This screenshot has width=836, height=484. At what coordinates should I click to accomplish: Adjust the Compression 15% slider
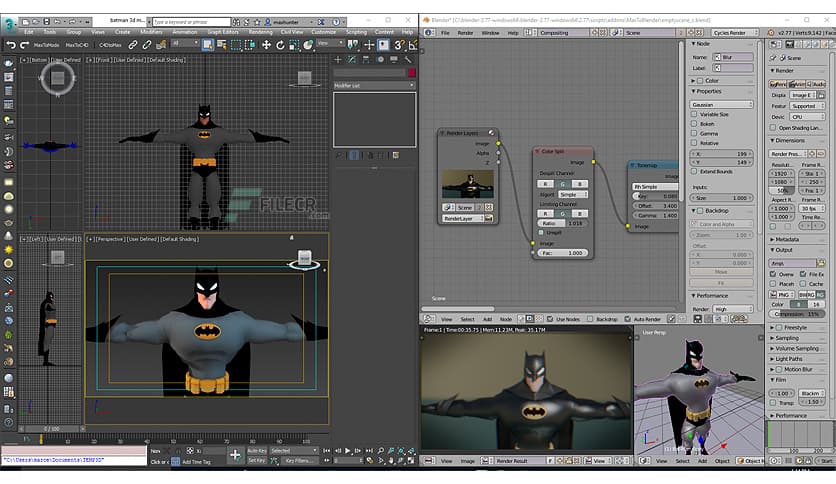click(x=797, y=314)
